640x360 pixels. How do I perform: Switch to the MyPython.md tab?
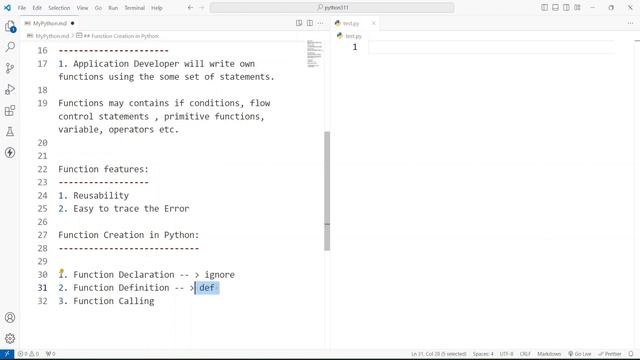(49, 23)
